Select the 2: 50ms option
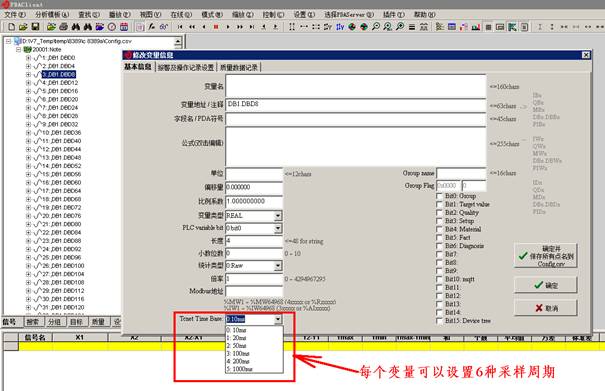 tap(254, 346)
